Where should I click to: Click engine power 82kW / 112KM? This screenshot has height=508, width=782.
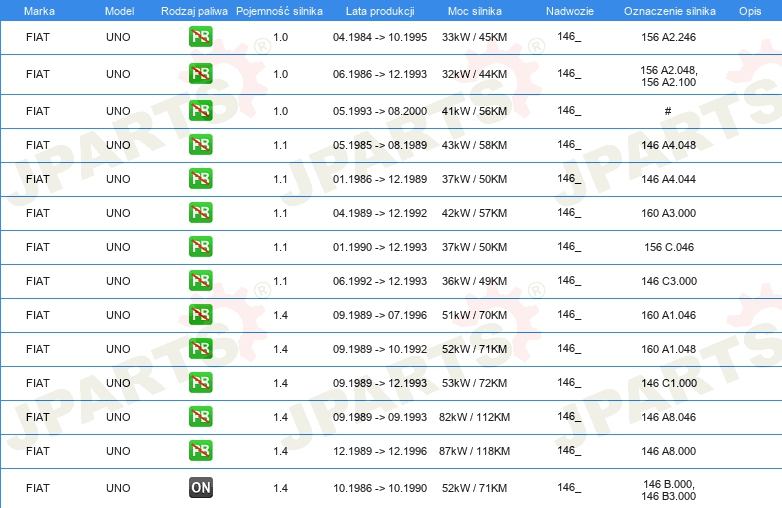pos(474,417)
